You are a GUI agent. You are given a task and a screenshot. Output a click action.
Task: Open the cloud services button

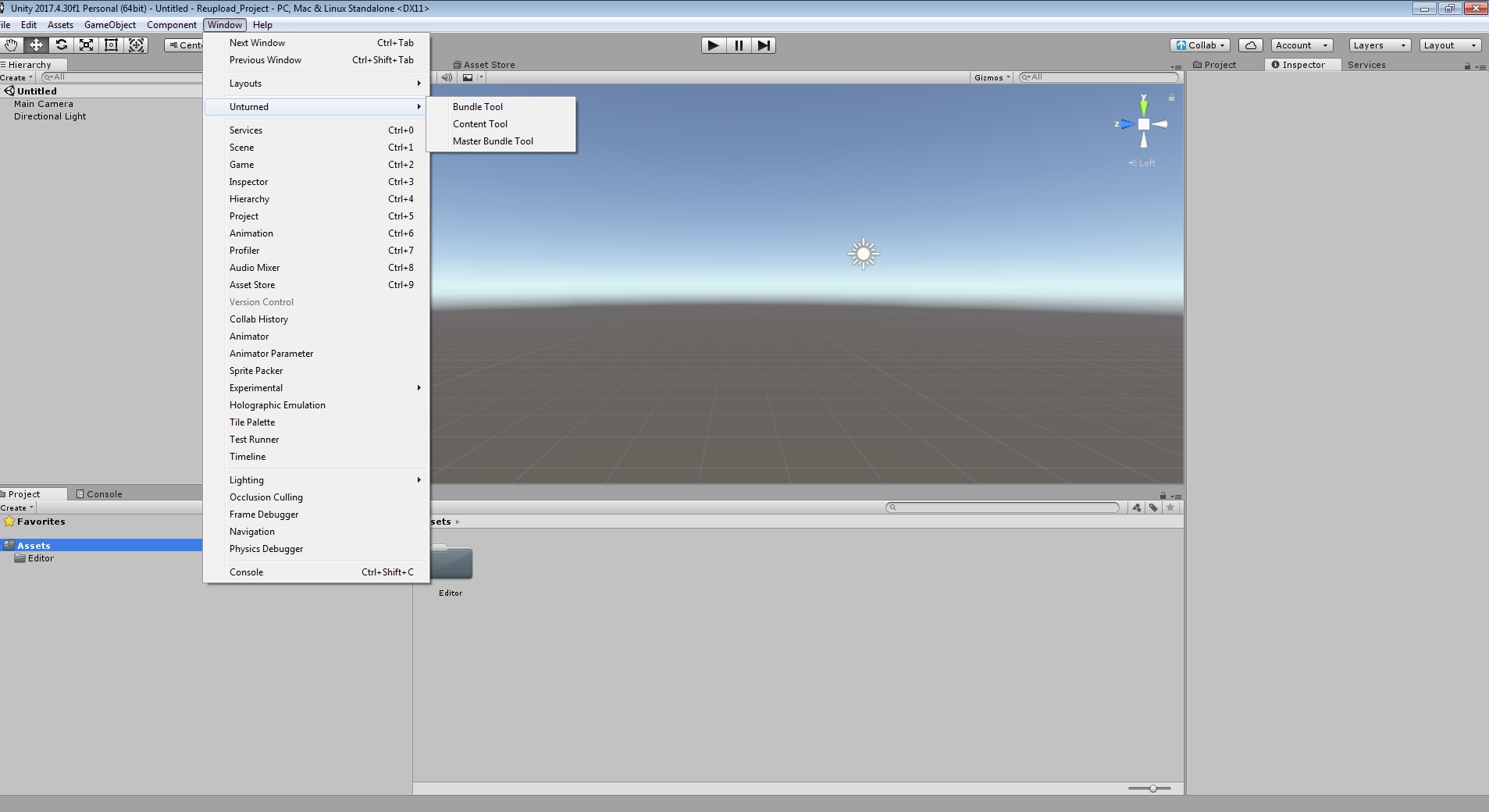pyautogui.click(x=1251, y=45)
